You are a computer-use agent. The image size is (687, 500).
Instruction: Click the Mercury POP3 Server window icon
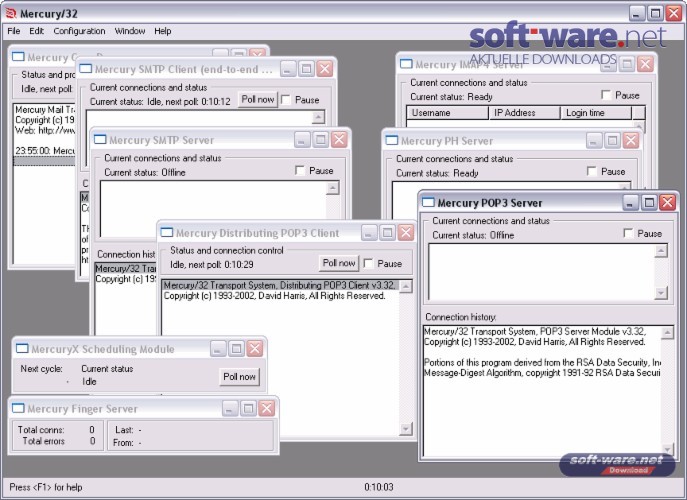[x=428, y=202]
